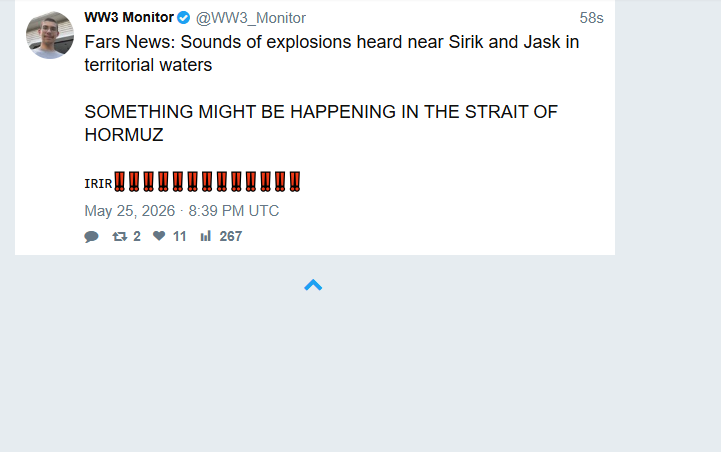This screenshot has height=452, width=721.
Task: Click the word HORMUZ in the tweet
Action: pos(124,135)
